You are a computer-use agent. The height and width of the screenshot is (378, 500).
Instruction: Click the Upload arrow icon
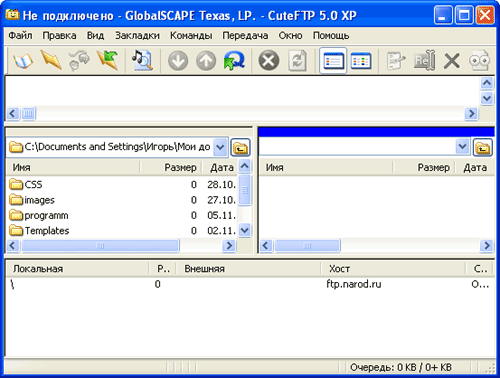coord(206,61)
